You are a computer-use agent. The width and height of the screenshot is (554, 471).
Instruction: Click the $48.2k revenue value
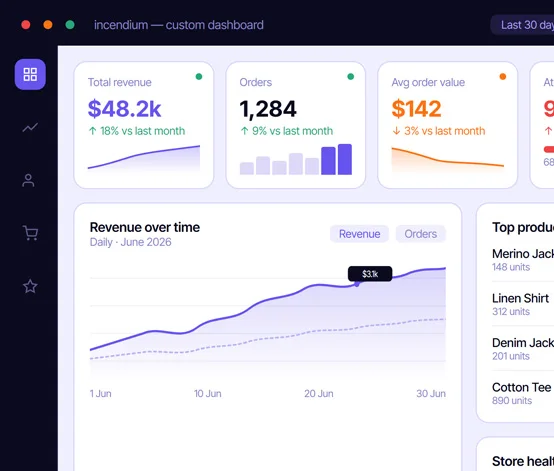[x=124, y=108]
